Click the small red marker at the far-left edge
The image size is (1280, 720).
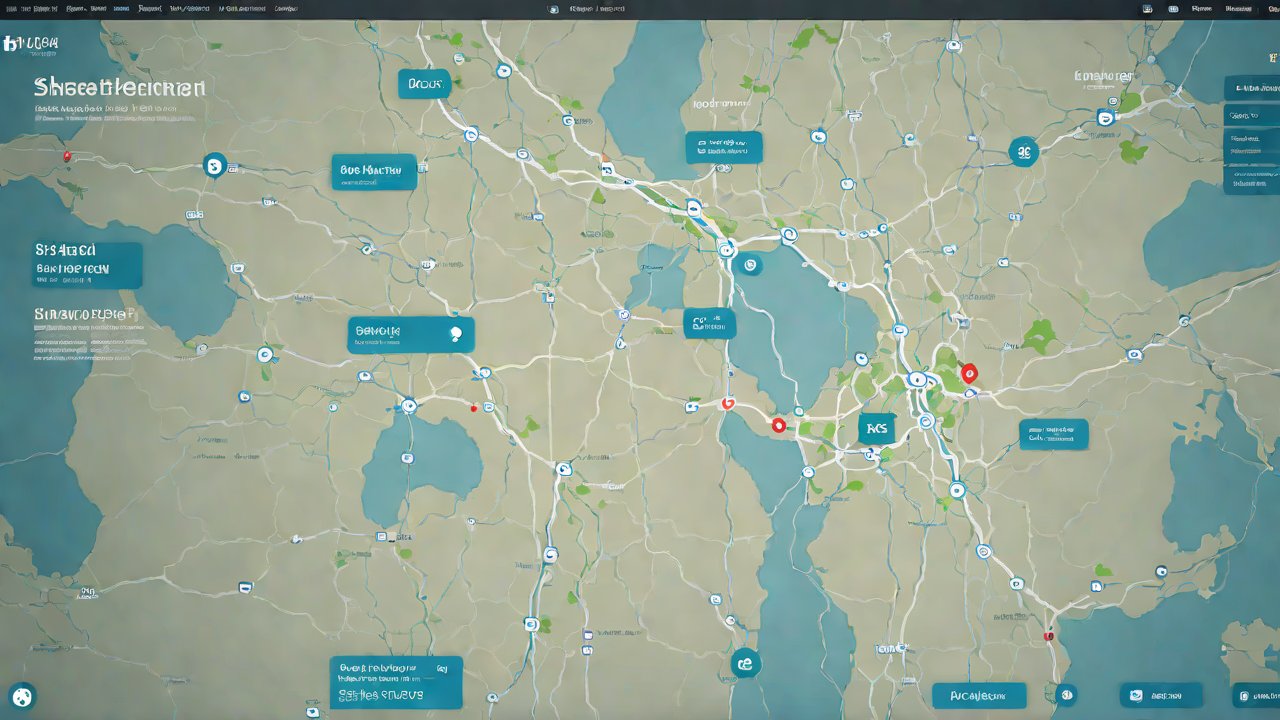tap(67, 156)
